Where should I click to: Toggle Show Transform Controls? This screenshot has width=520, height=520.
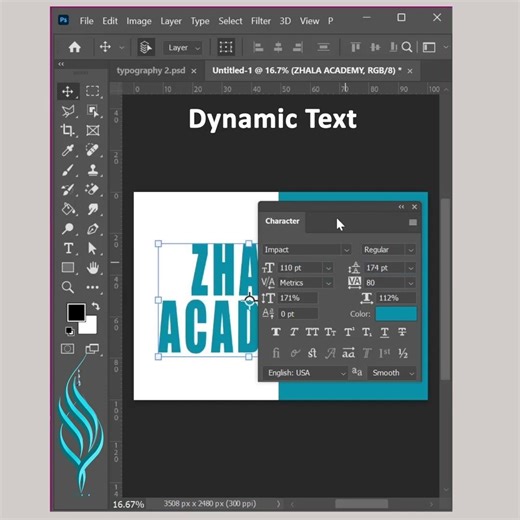click(226, 47)
